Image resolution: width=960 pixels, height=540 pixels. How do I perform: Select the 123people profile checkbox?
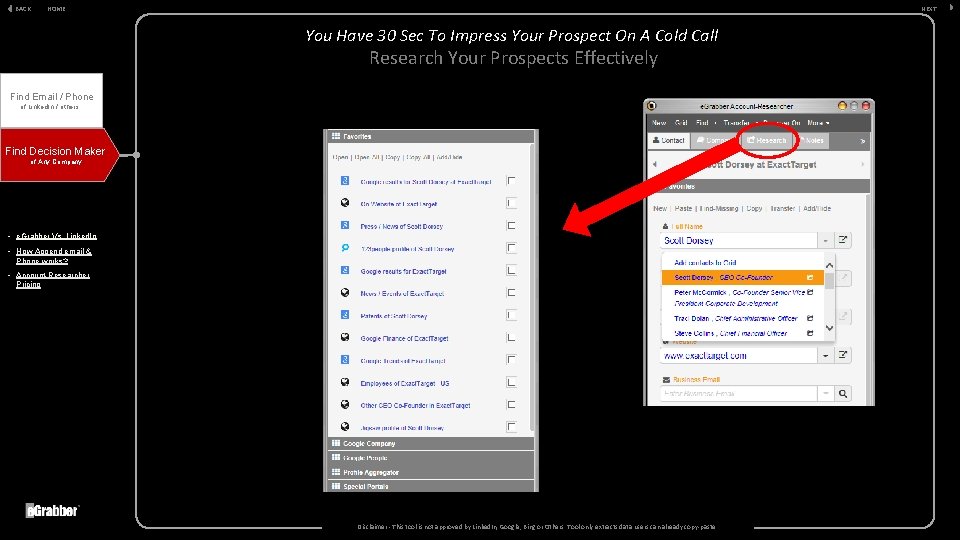point(511,248)
